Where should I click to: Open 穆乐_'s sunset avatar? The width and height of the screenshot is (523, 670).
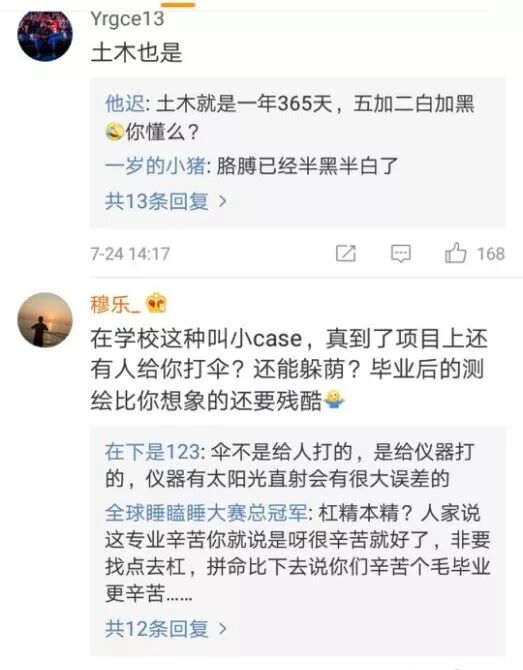pos(45,320)
